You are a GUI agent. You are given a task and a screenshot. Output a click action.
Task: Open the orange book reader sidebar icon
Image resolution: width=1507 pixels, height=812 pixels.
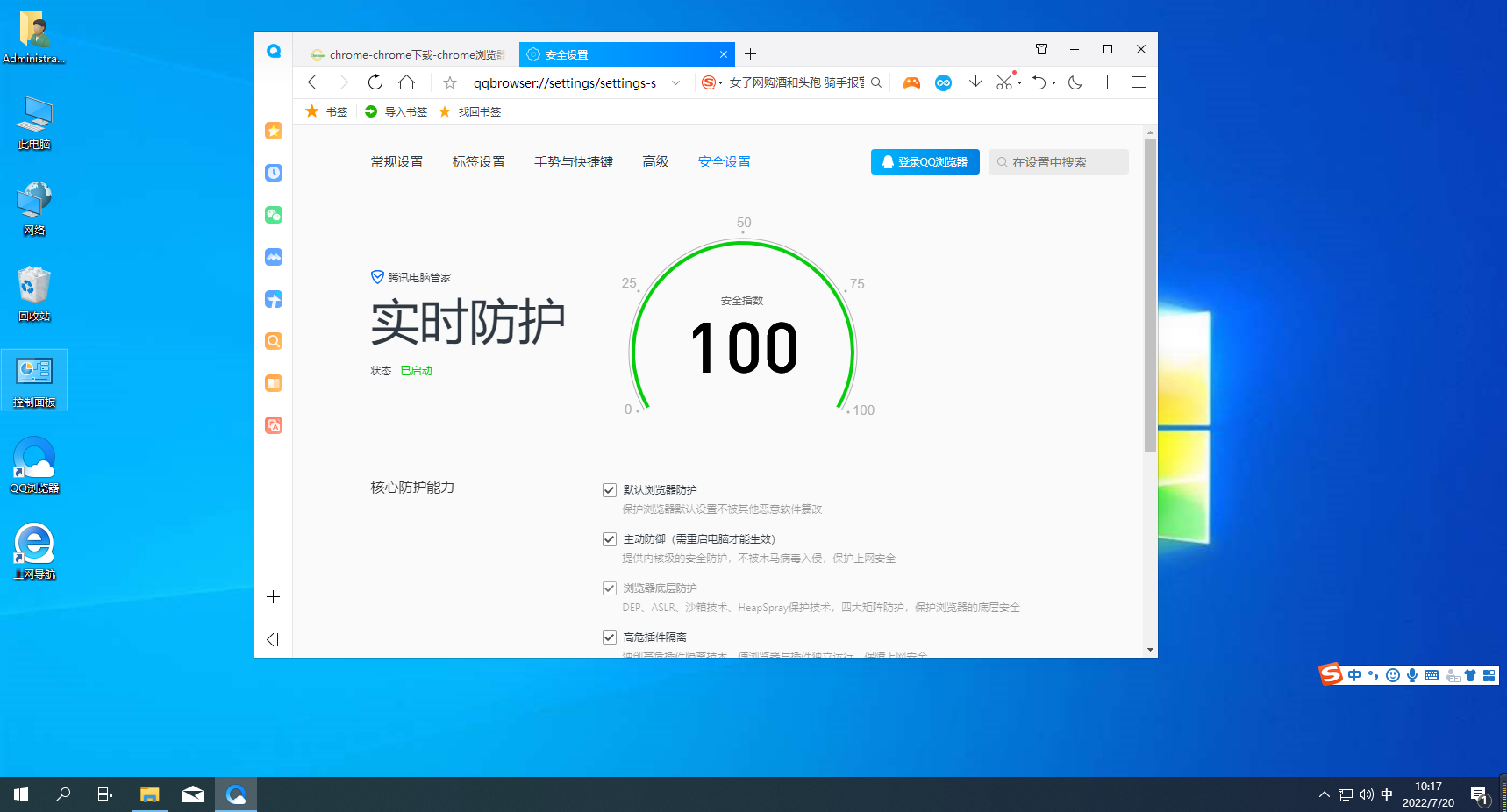click(274, 383)
